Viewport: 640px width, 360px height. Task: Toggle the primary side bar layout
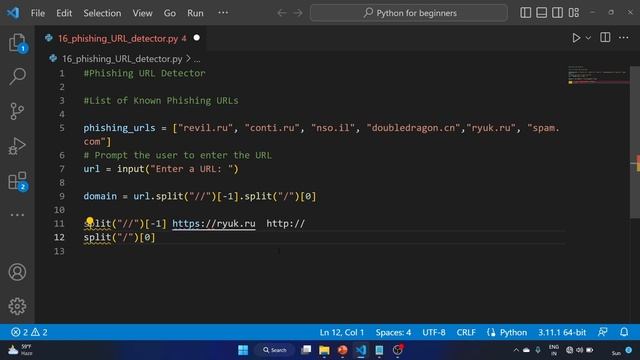pos(526,13)
